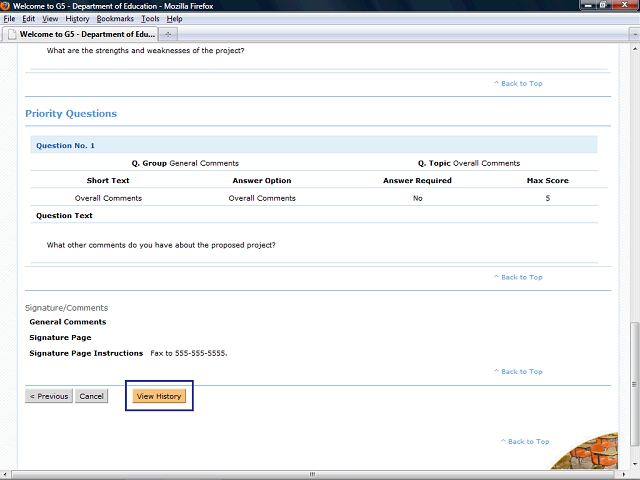Click the vertical scrollbar down arrow
Image resolution: width=640 pixels, height=480 pixels.
(634, 464)
